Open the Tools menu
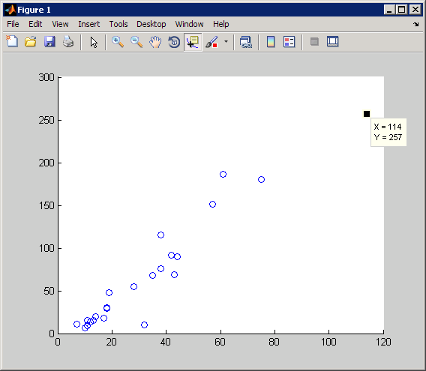Image resolution: width=426 pixels, height=371 pixels. point(118,24)
